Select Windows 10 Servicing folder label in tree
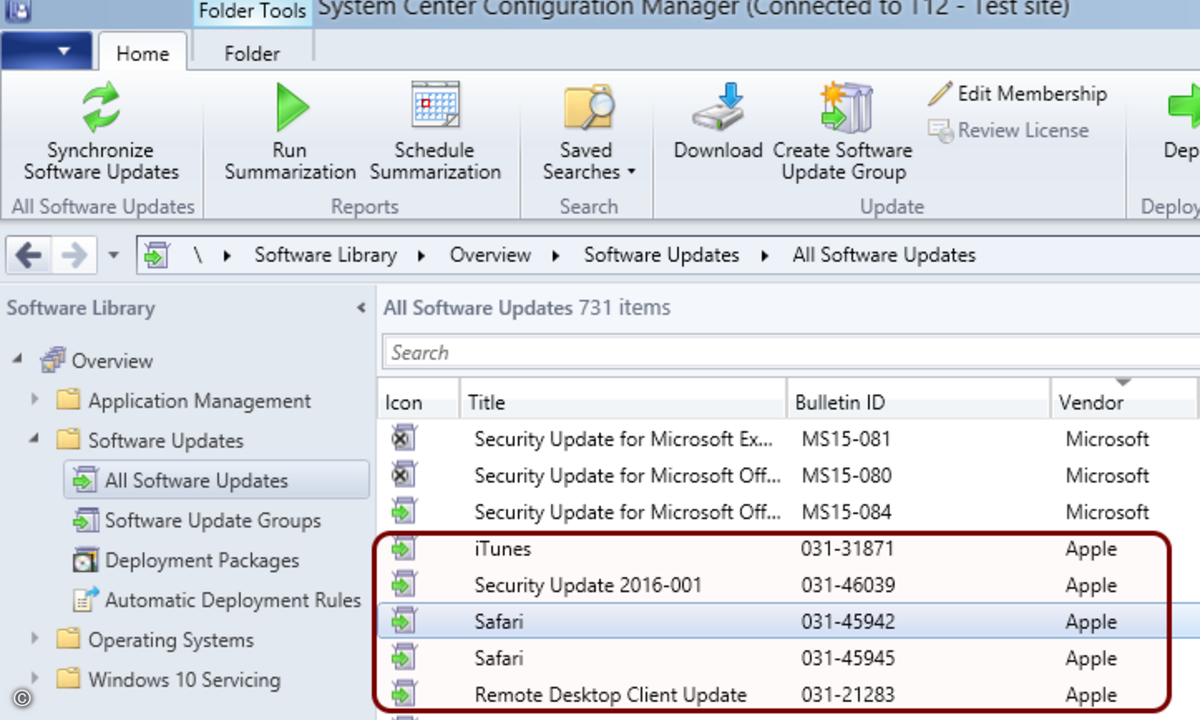 pos(184,680)
